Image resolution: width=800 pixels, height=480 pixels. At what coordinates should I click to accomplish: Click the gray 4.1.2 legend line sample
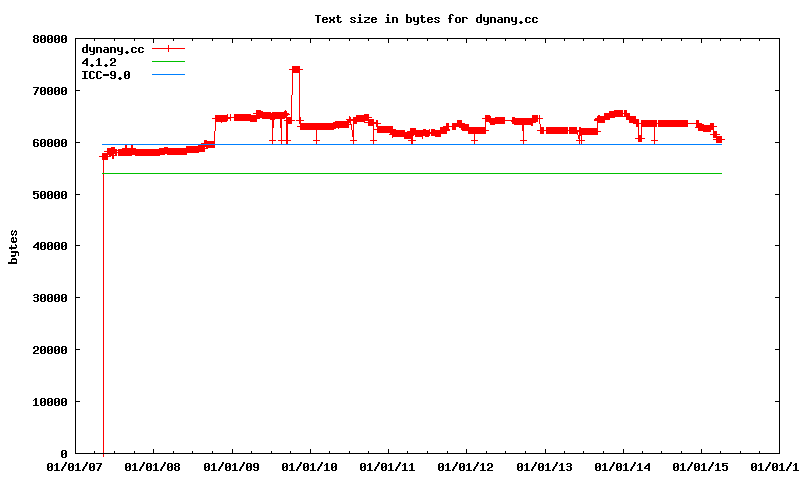tap(169, 62)
